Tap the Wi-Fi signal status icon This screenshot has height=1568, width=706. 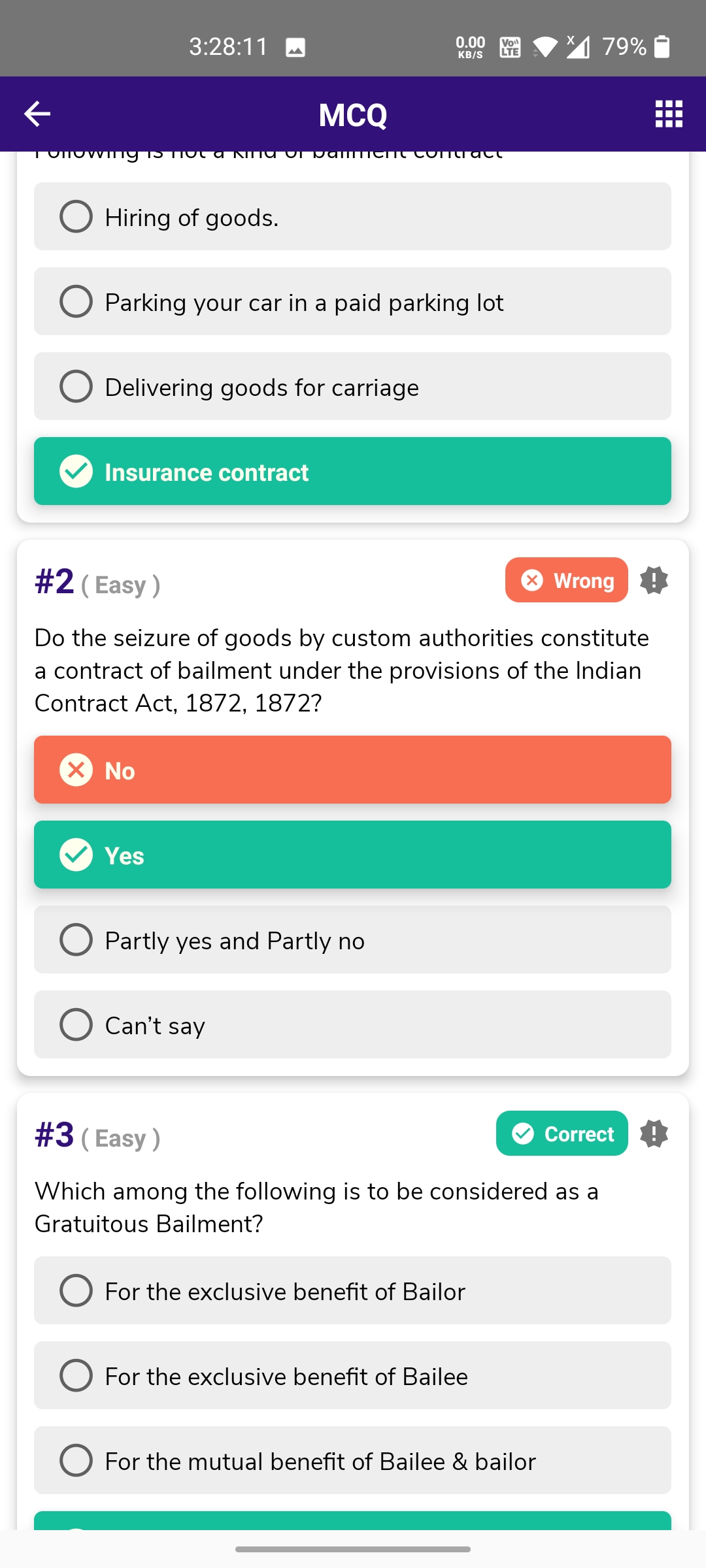tap(545, 47)
